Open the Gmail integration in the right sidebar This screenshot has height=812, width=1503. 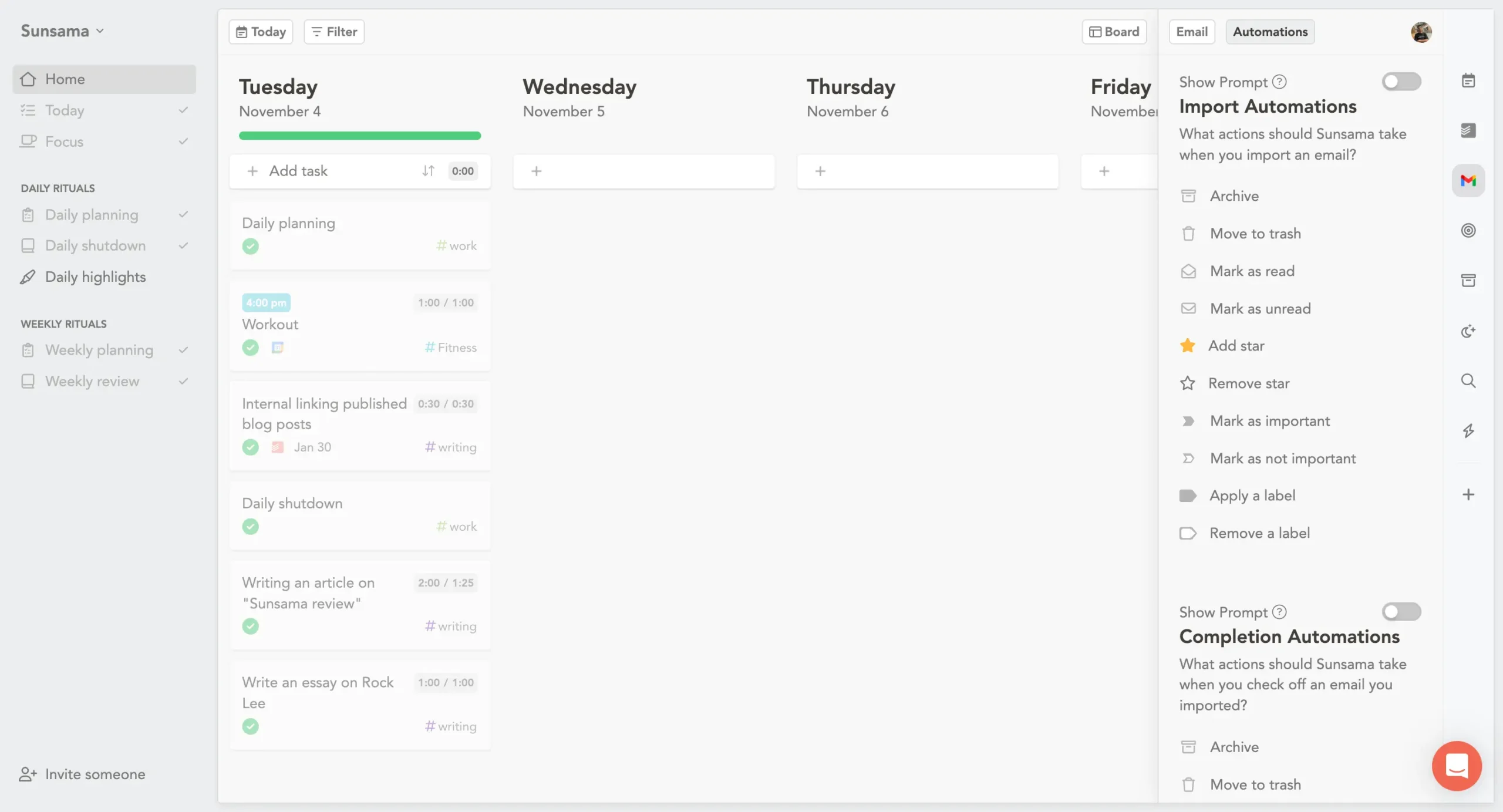(1468, 180)
